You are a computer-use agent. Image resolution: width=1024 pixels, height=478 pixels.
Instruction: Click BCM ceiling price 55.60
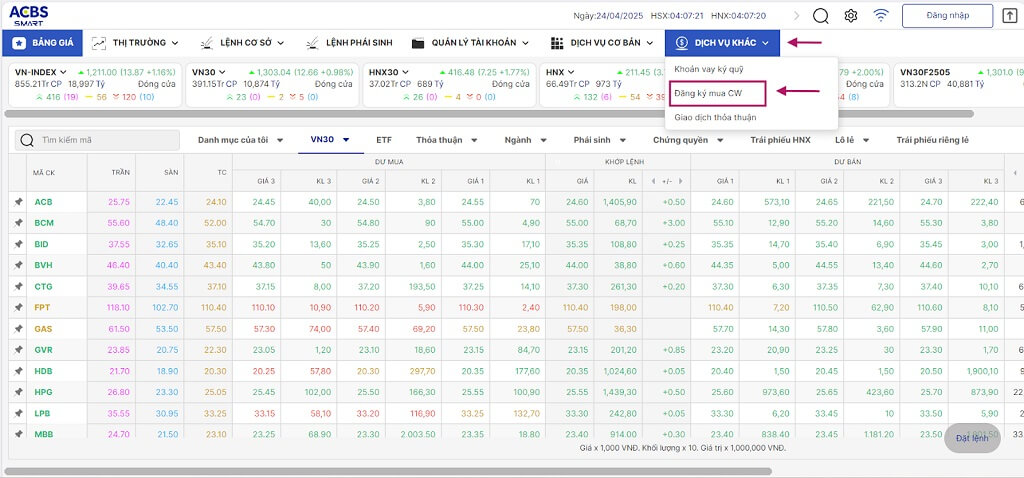tap(119, 223)
